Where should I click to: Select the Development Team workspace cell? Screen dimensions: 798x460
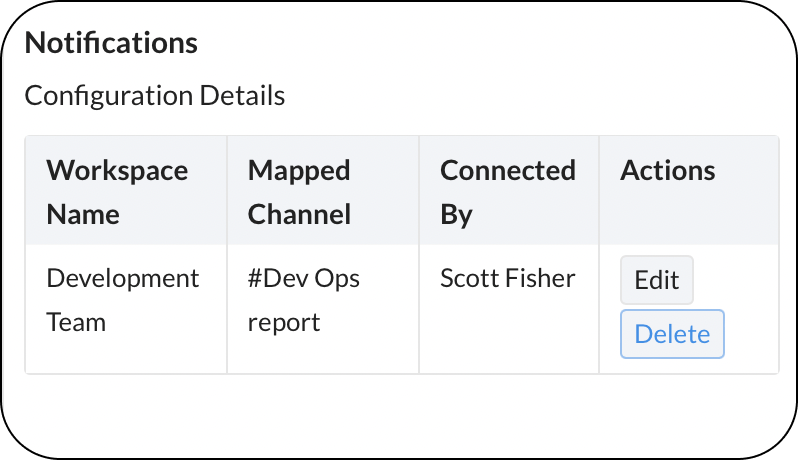[x=123, y=300]
